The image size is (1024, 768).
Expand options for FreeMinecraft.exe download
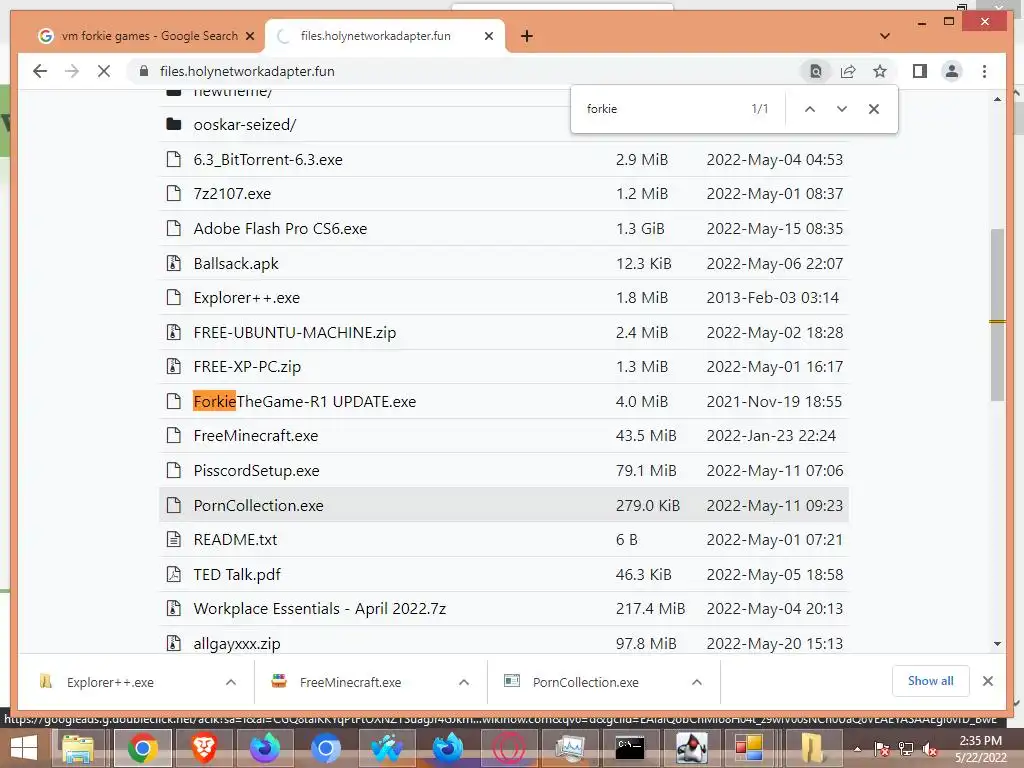464,682
